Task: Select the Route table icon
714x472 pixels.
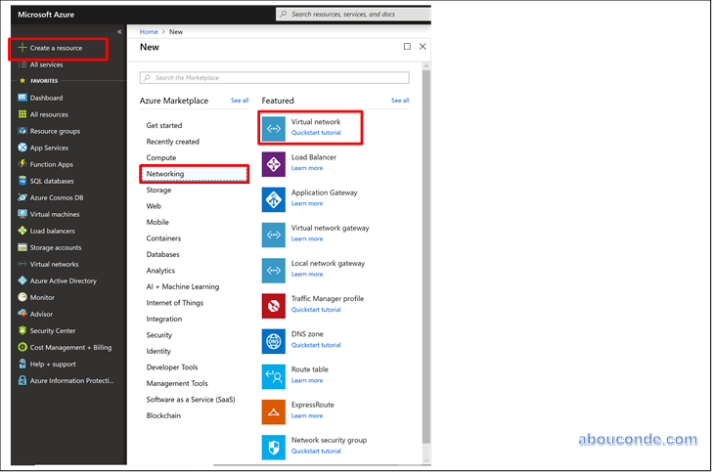Action: click(274, 376)
